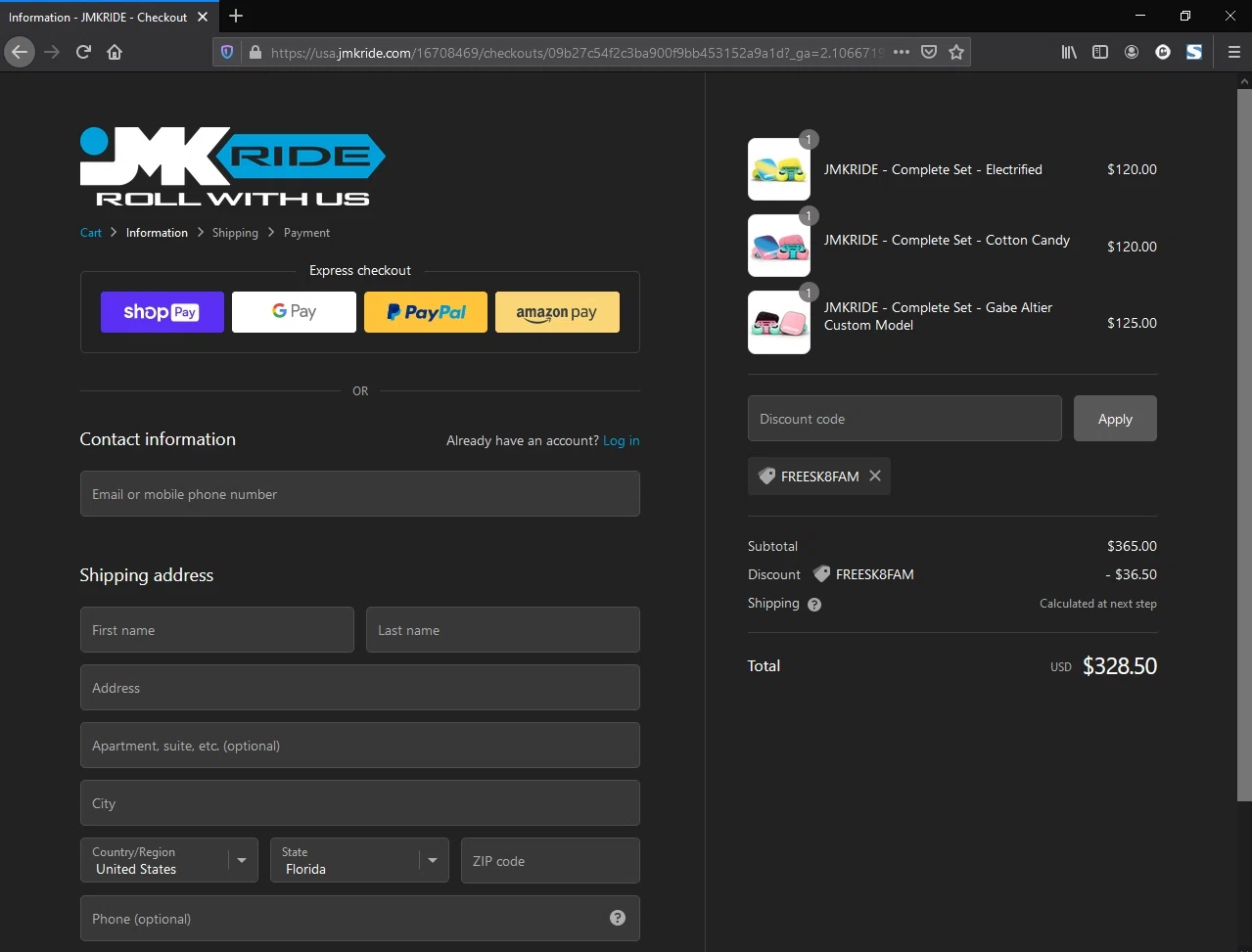1252x952 pixels.
Task: Check out using Amazon Pay
Action: click(557, 312)
